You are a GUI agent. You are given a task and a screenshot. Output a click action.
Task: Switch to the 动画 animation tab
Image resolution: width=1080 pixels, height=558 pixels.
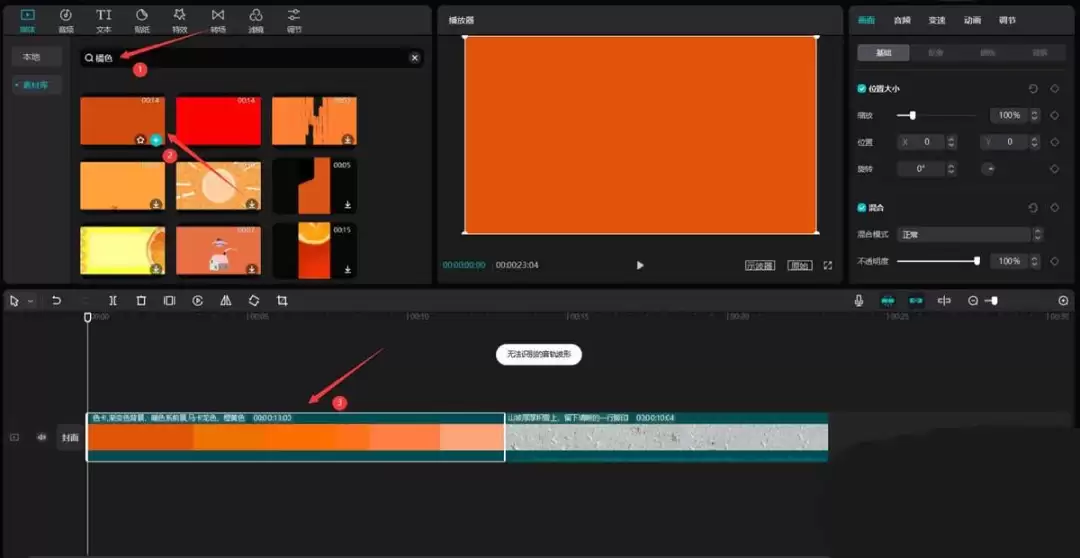coord(972,20)
